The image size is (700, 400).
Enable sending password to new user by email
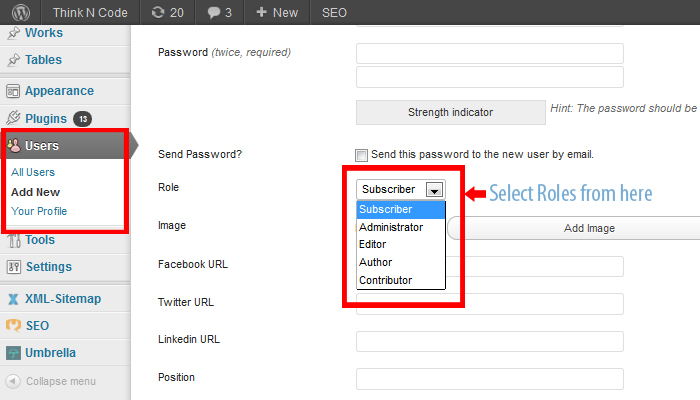click(x=361, y=155)
